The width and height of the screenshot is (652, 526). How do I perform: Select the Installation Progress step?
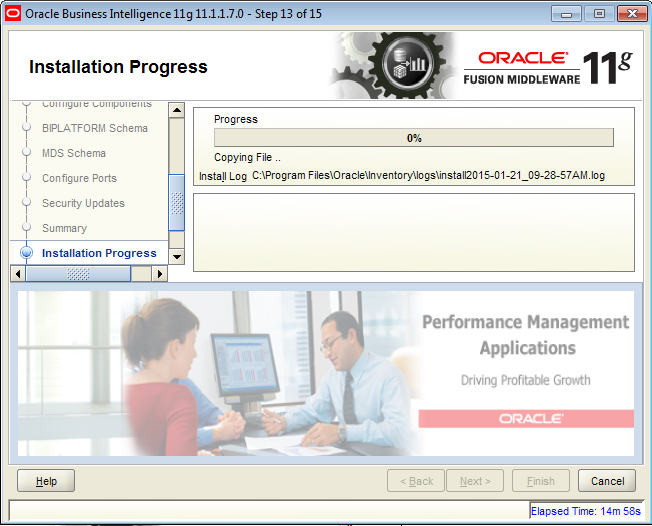(x=99, y=253)
